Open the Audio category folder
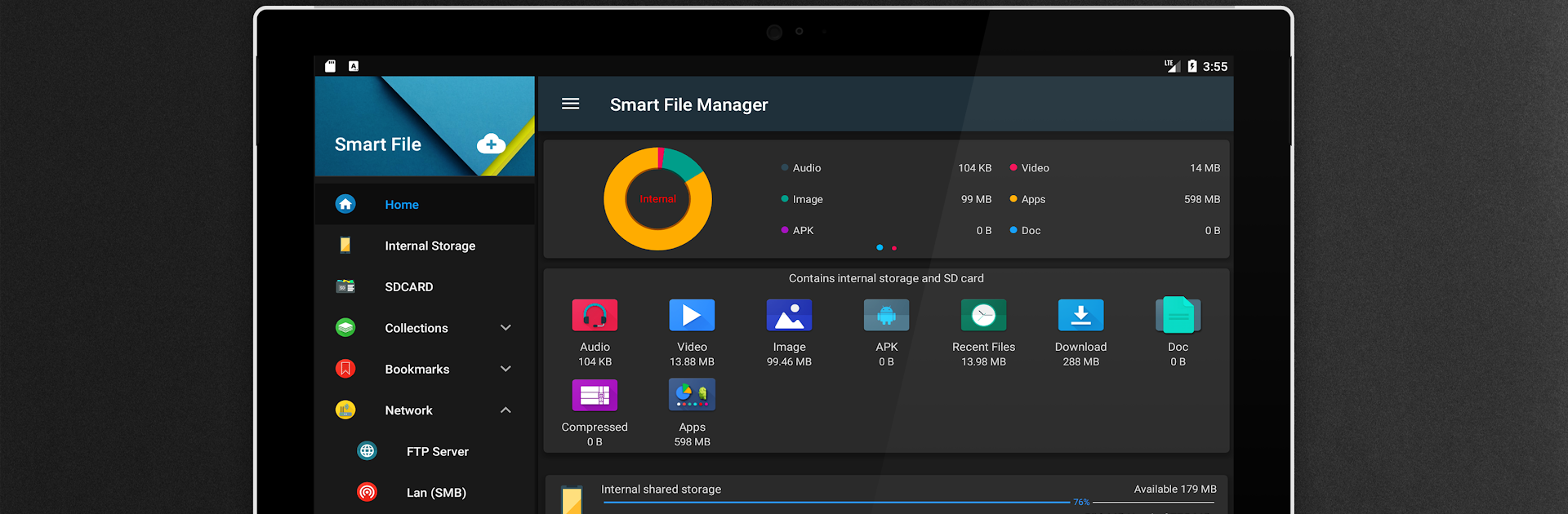Image resolution: width=1568 pixels, height=514 pixels. coord(595,333)
